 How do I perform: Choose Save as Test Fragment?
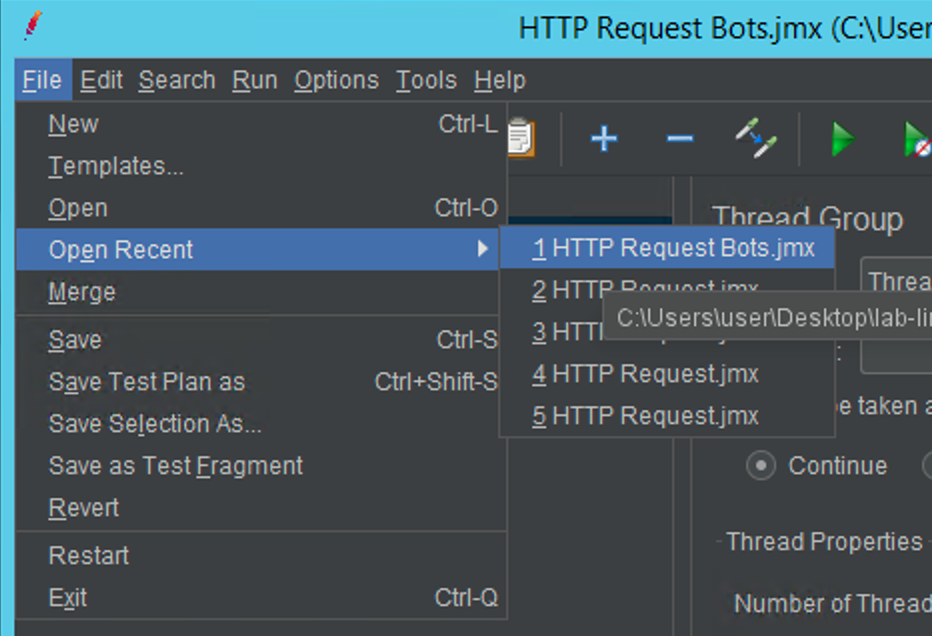(262, 466)
